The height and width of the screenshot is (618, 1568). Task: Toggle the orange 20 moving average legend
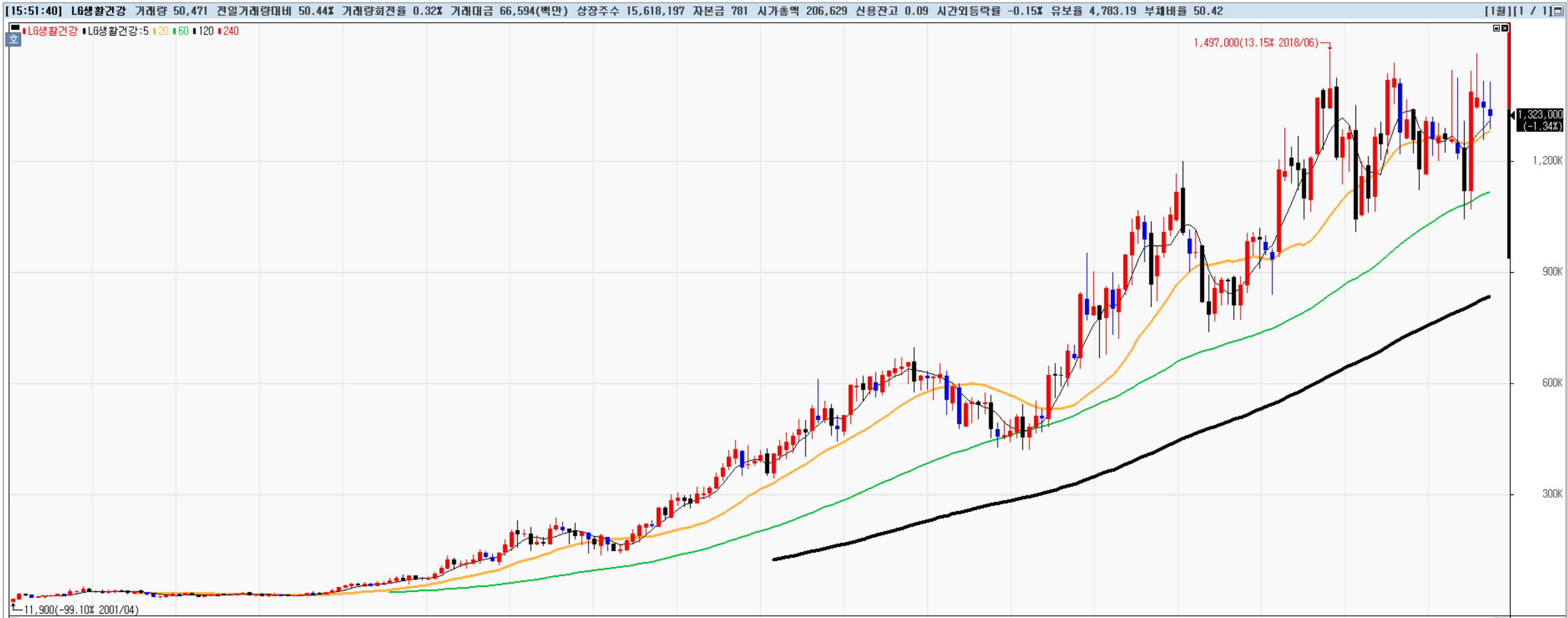click(163, 31)
